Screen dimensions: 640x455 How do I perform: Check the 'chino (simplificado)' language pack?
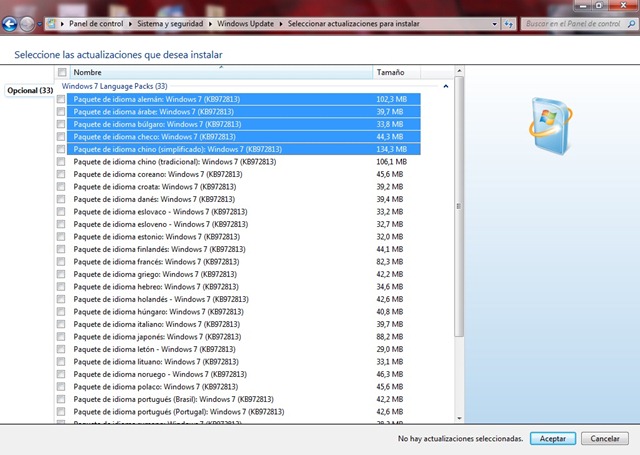[61, 149]
